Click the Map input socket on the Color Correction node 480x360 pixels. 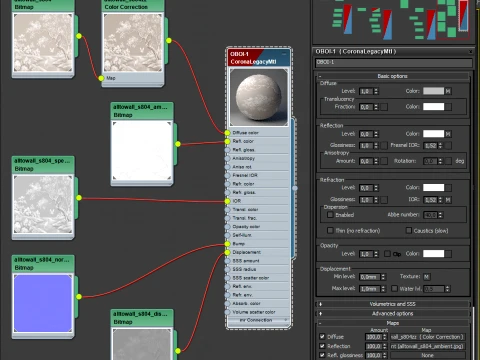pos(101,78)
